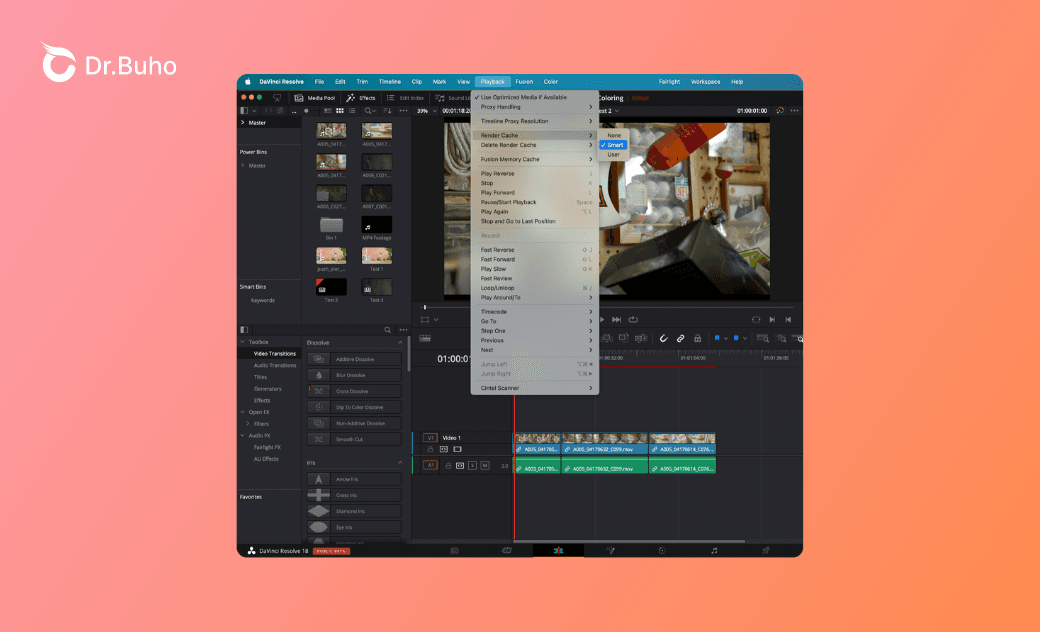Screen dimensions: 1040x632
Task: Choose Play Reverse from Playback menu
Action: coord(497,174)
